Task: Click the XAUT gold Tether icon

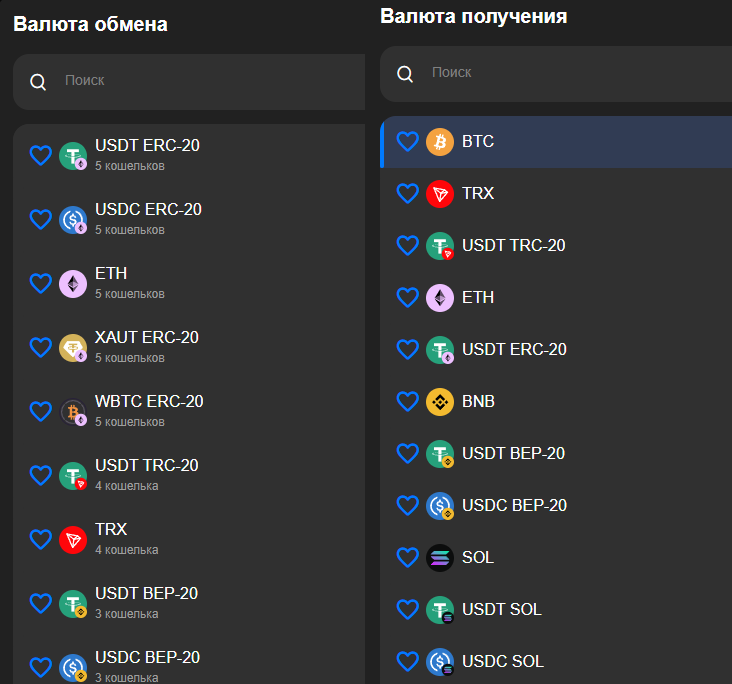Action: (73, 348)
